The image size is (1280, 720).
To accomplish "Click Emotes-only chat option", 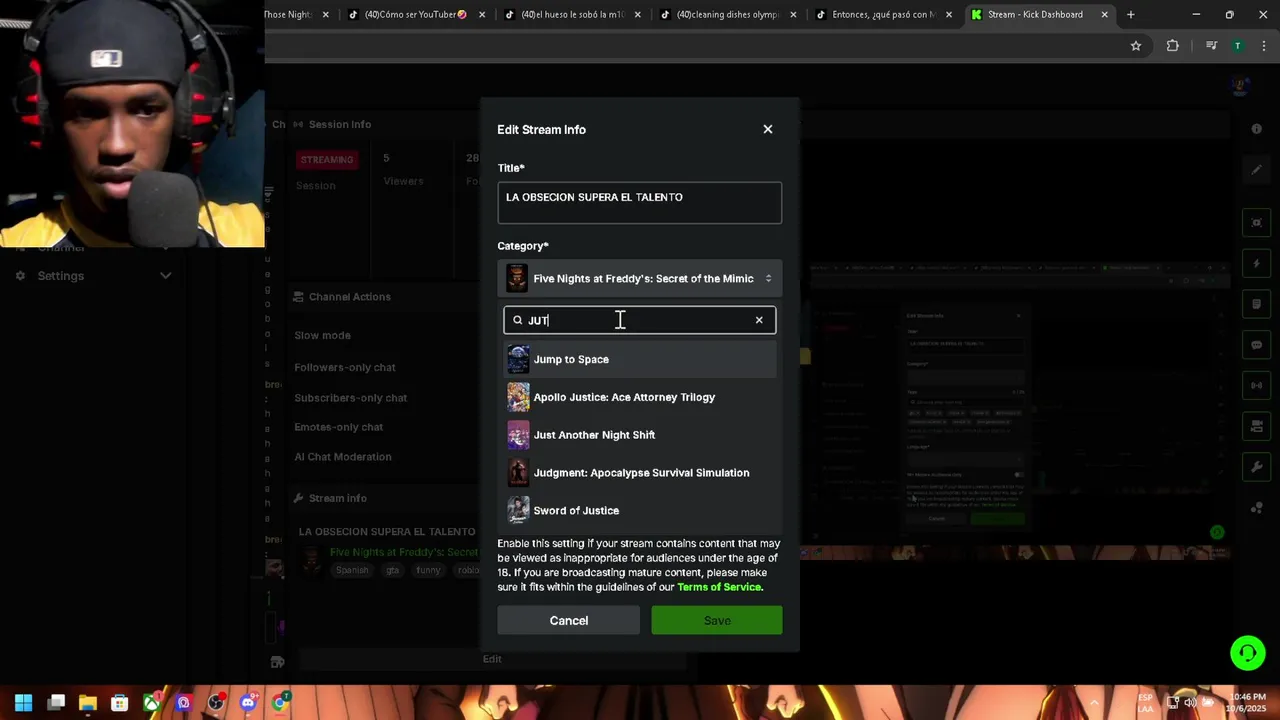I will (x=338, y=427).
